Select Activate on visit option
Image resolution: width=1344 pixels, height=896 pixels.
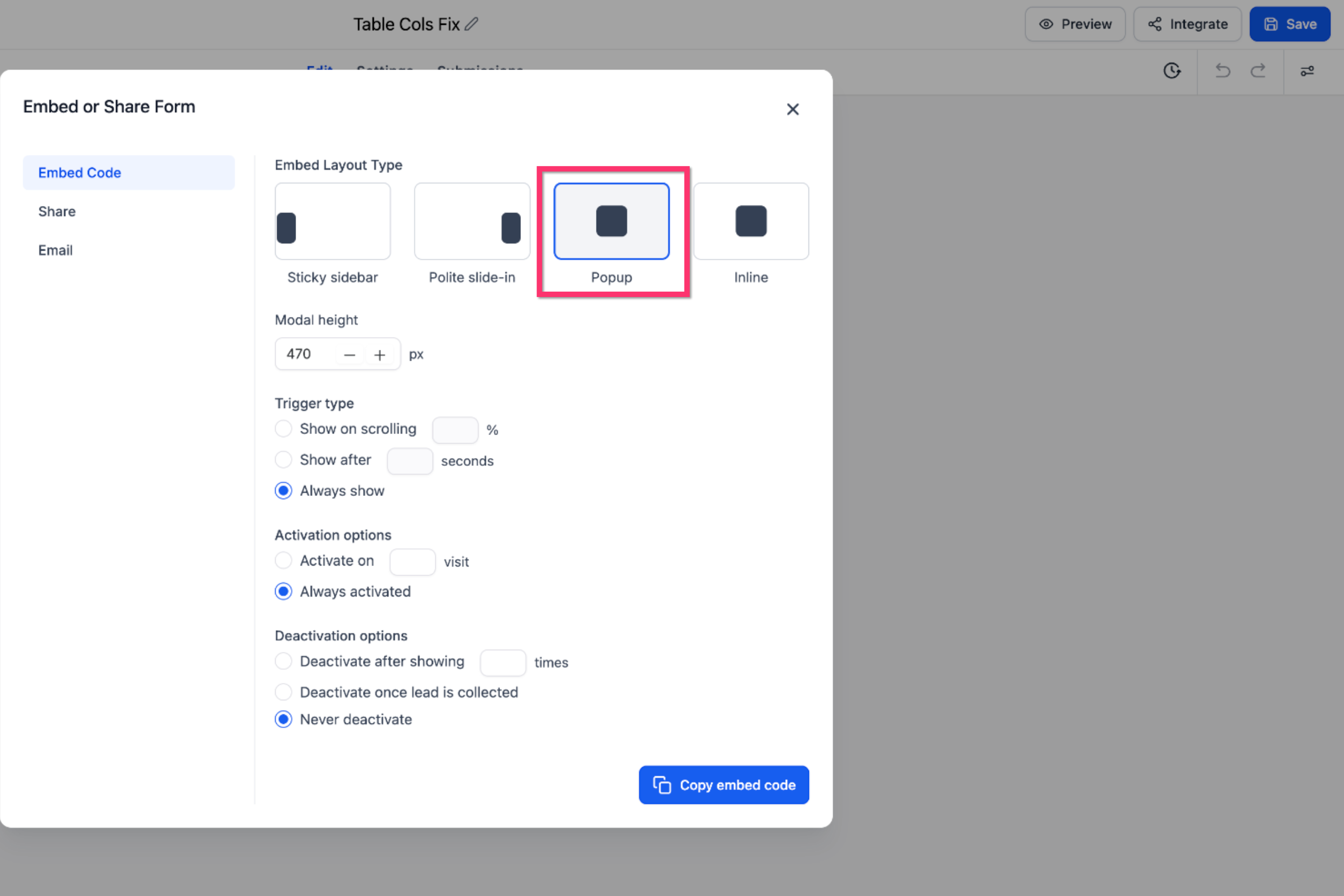click(x=284, y=561)
